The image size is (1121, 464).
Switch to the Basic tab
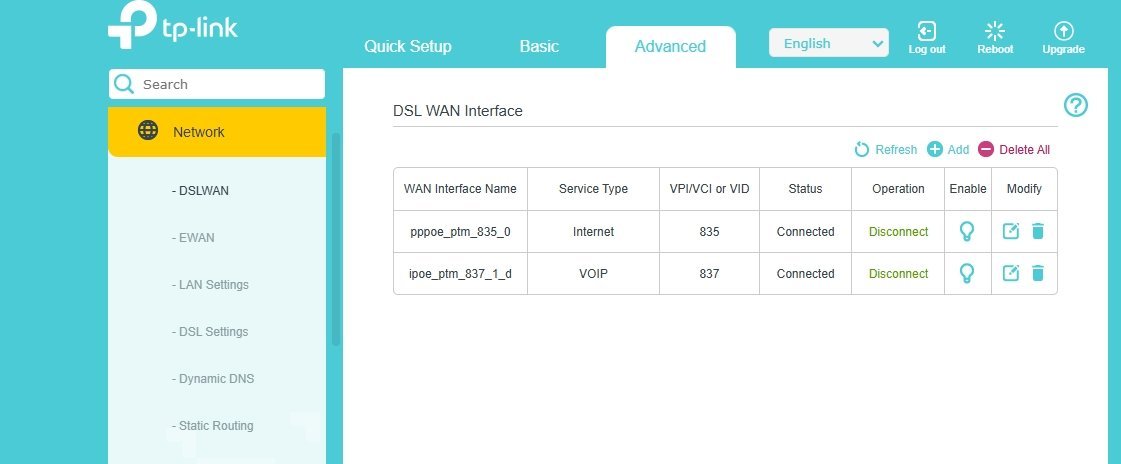[x=539, y=46]
